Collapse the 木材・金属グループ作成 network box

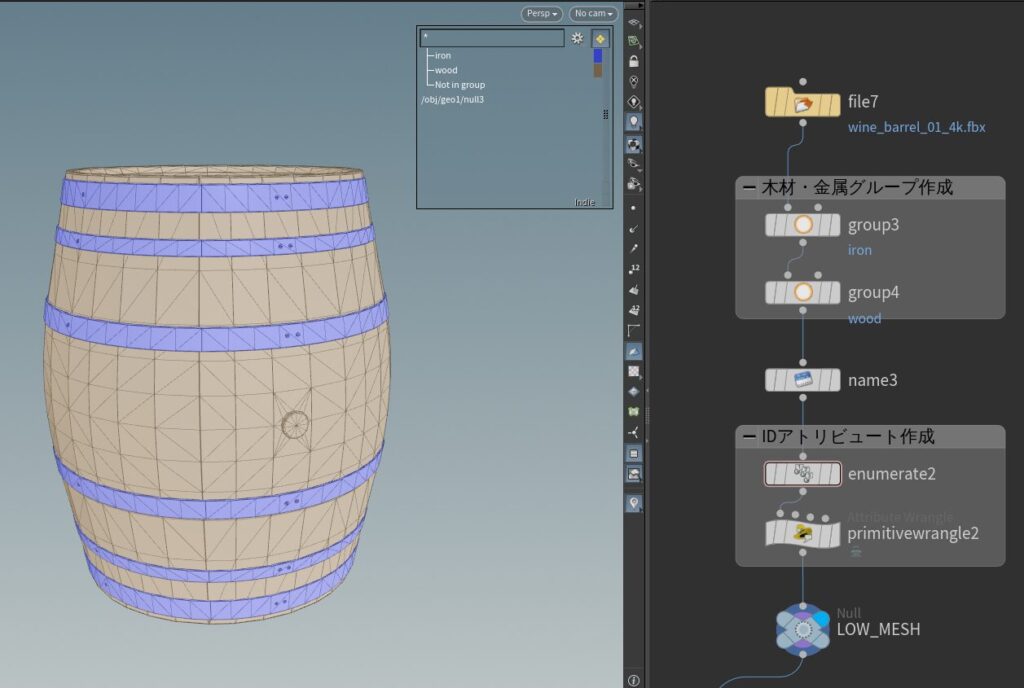click(749, 187)
